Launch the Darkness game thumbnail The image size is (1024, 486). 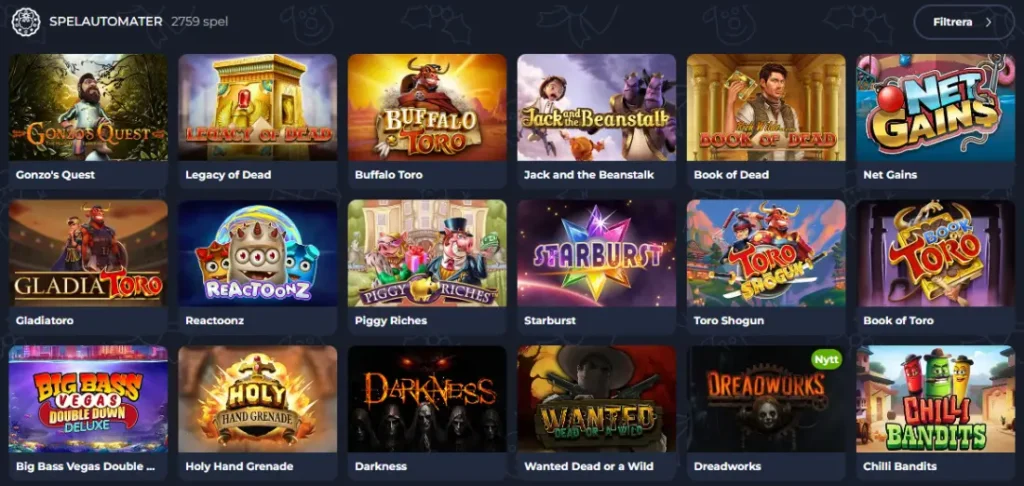point(427,399)
